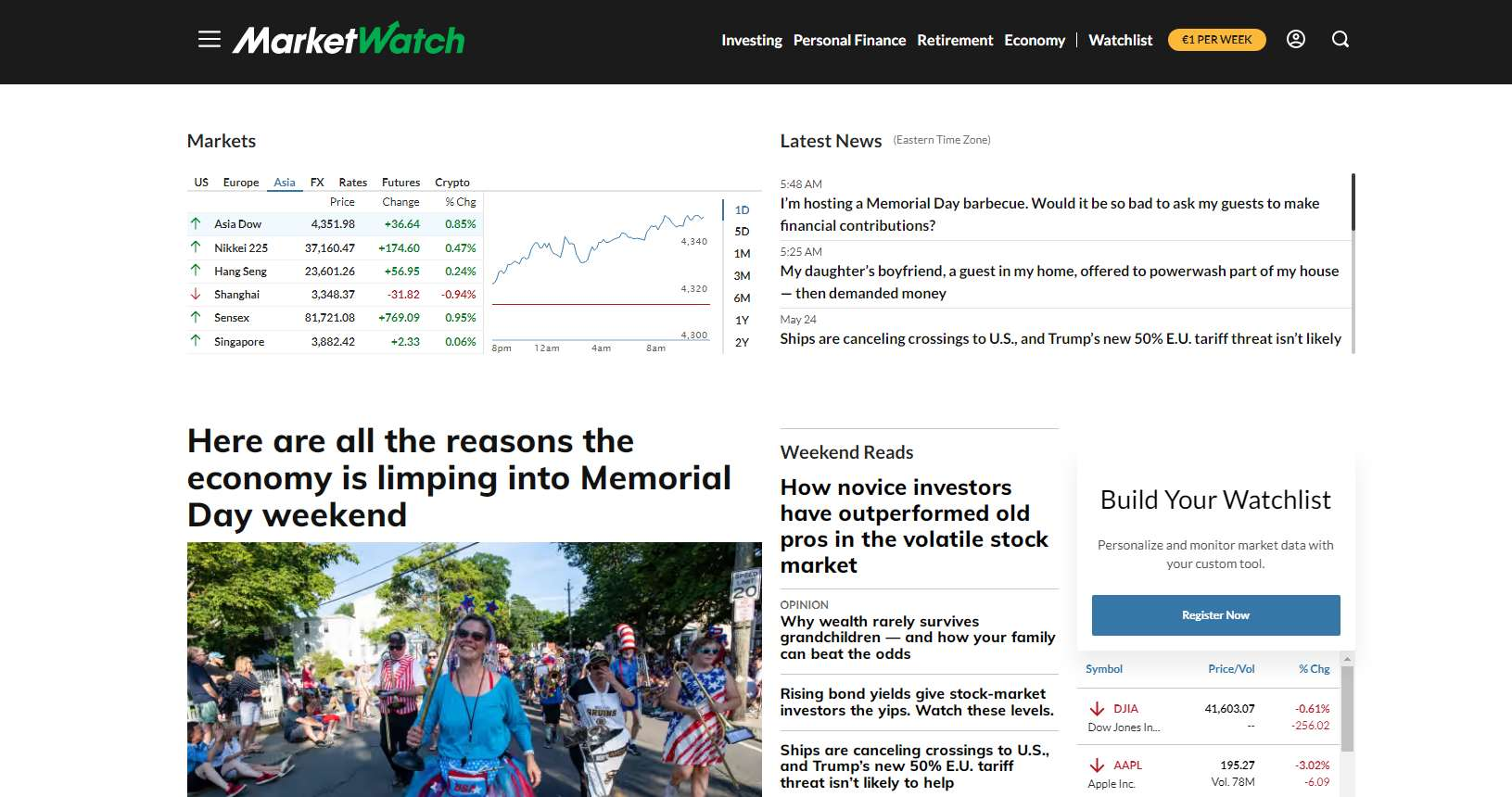Viewport: 1512px width, 797px height.
Task: Sort watchlist by % Chg column
Action: pyautogui.click(x=1314, y=669)
